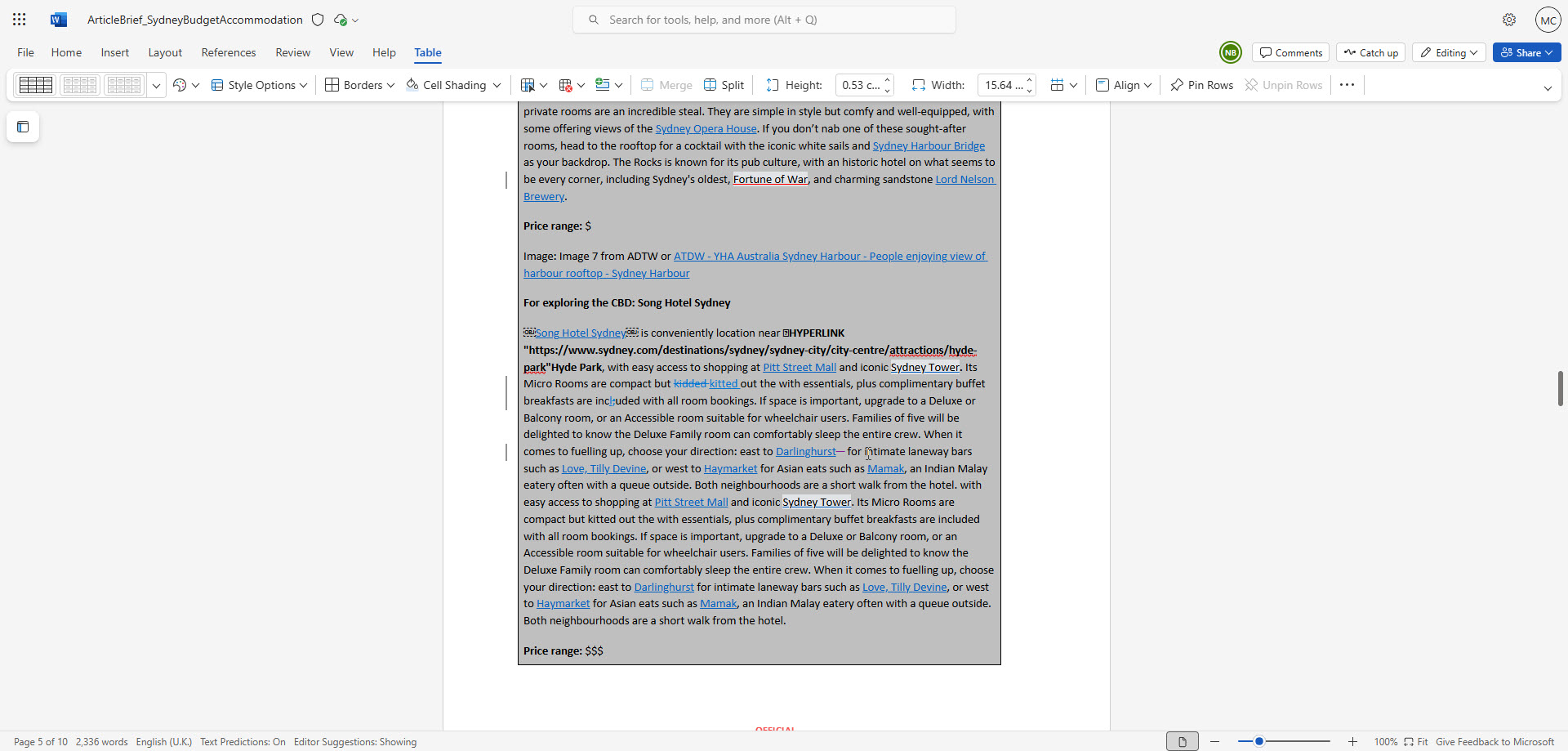Open the Editing mode dropdown
Image resolution: width=1568 pixels, height=751 pixels.
(x=1449, y=52)
